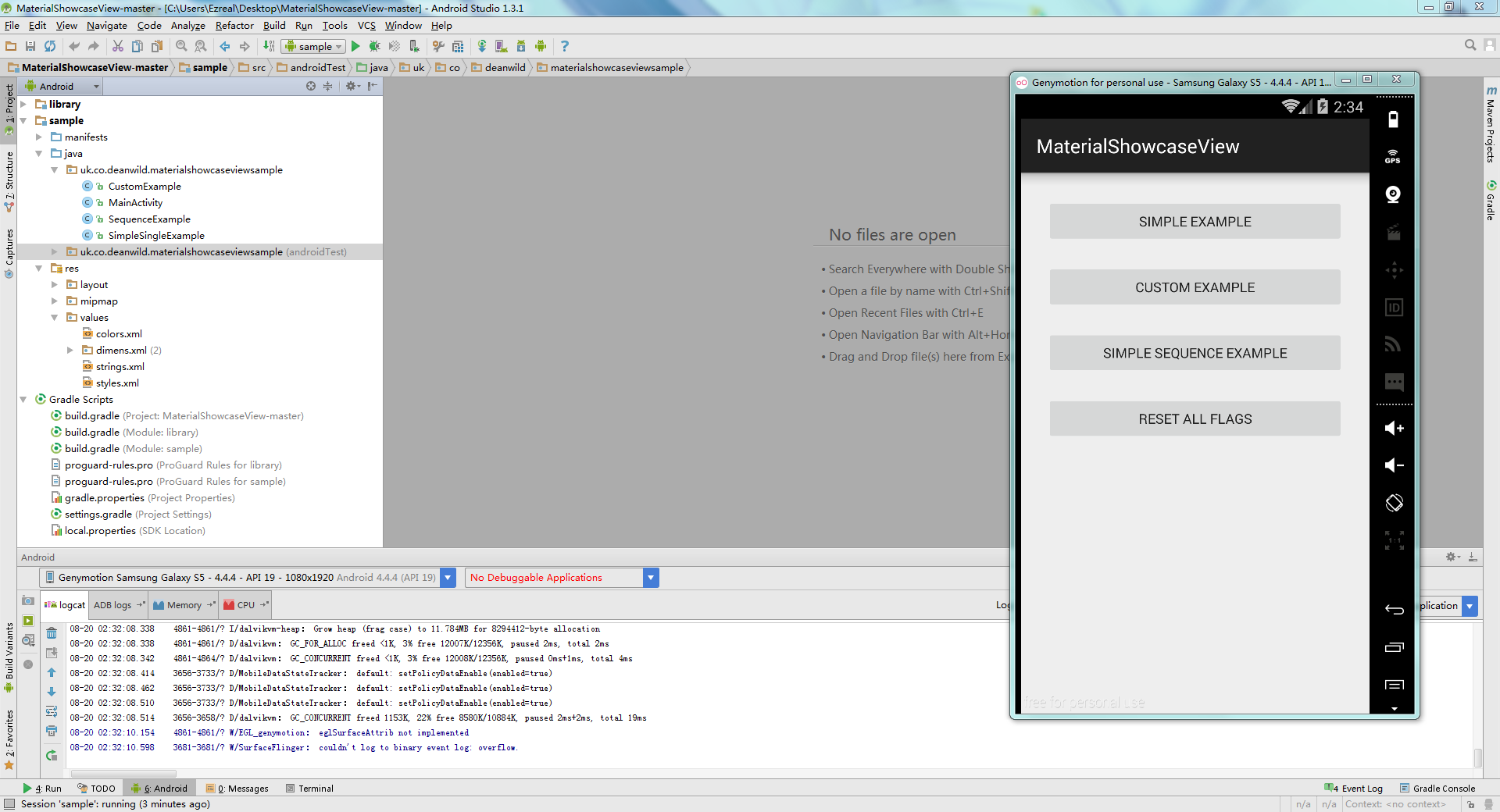1500x812 pixels.
Task: Open the Refactor menu
Action: pyautogui.click(x=234, y=25)
